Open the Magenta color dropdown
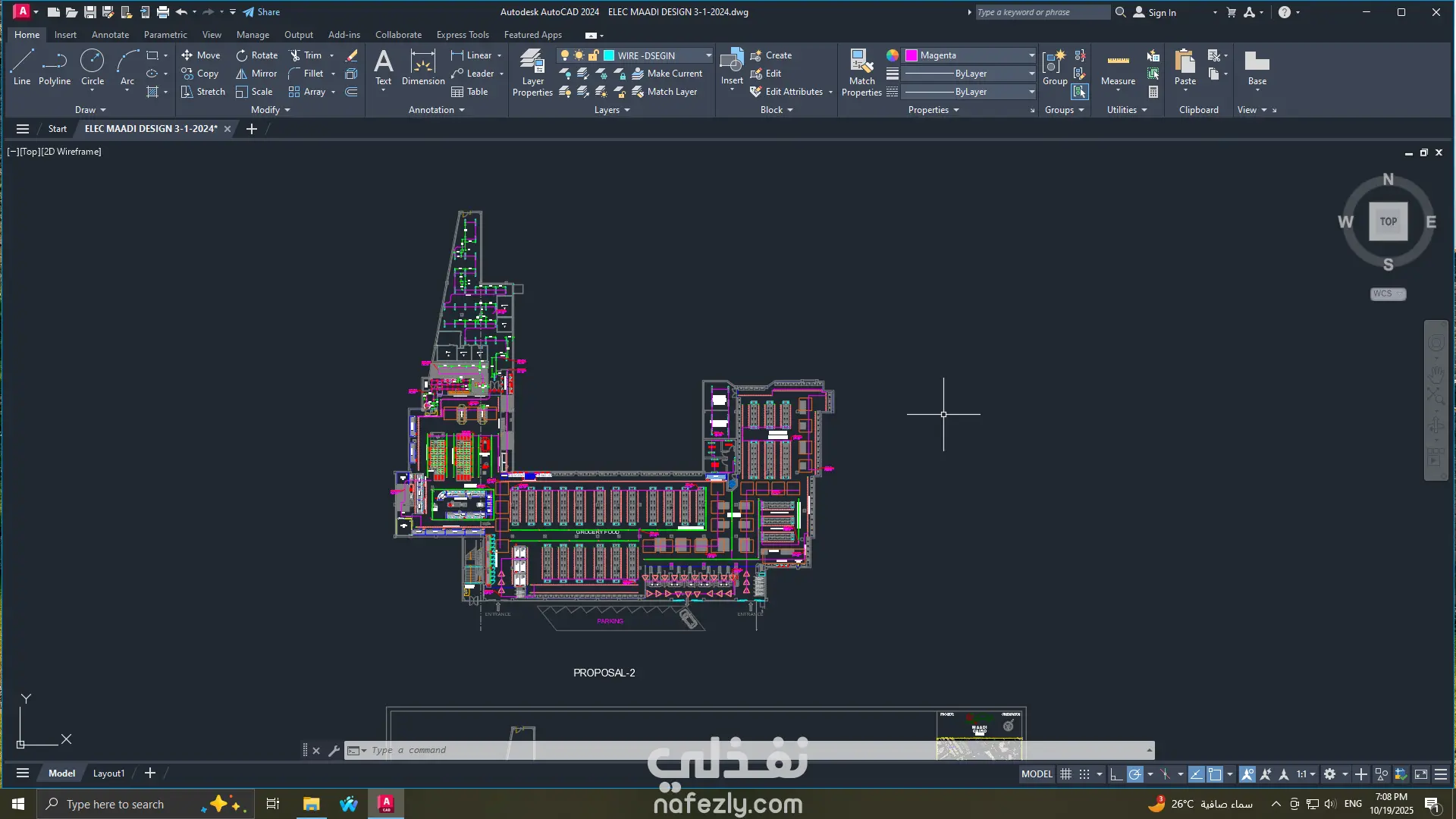Screen dimensions: 1456x819 pos(1031,55)
